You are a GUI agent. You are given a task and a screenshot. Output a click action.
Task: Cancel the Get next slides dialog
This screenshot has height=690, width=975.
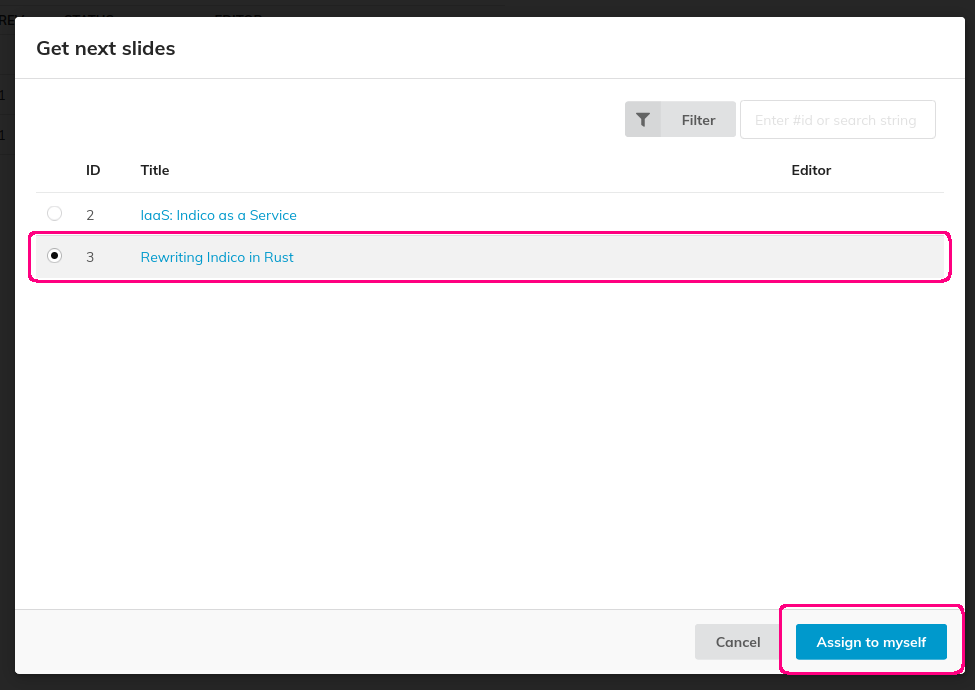(737, 642)
